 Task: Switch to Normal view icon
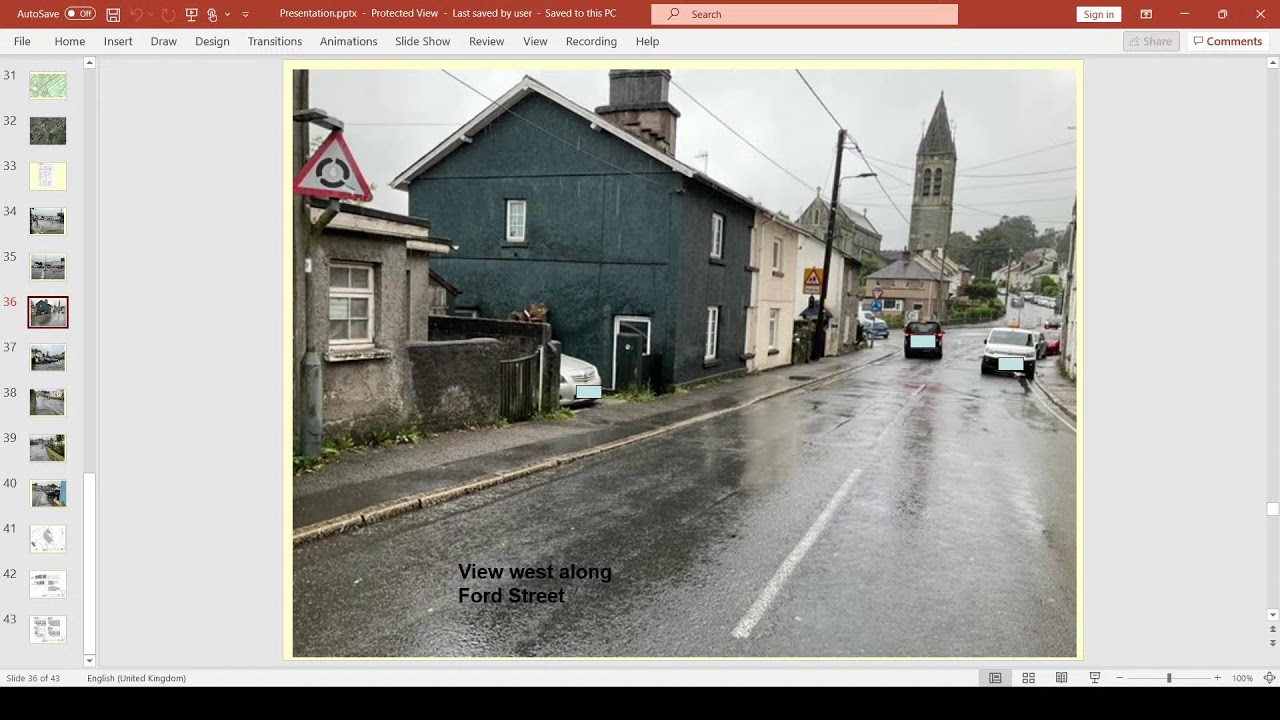point(995,678)
